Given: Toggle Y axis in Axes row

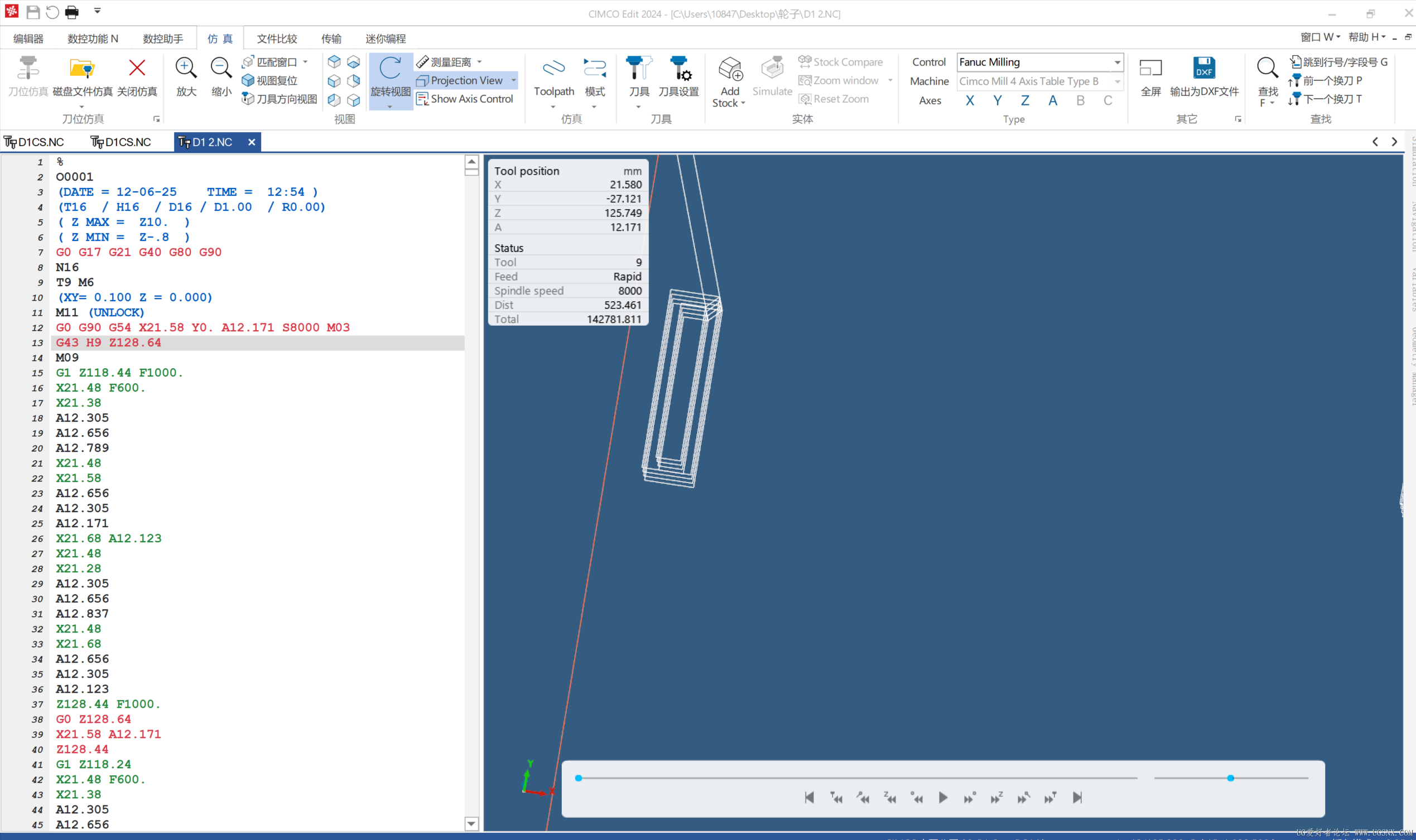Looking at the screenshot, I should click(x=998, y=101).
